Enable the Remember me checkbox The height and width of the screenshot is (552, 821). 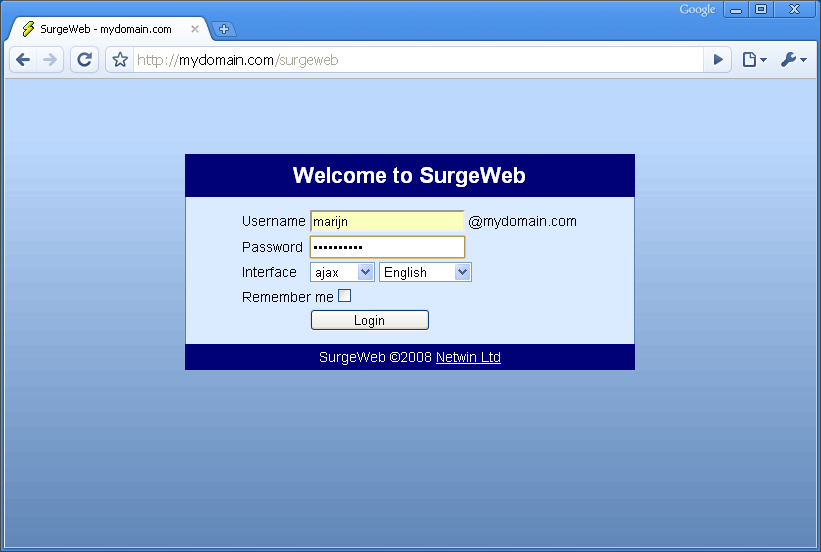[345, 296]
